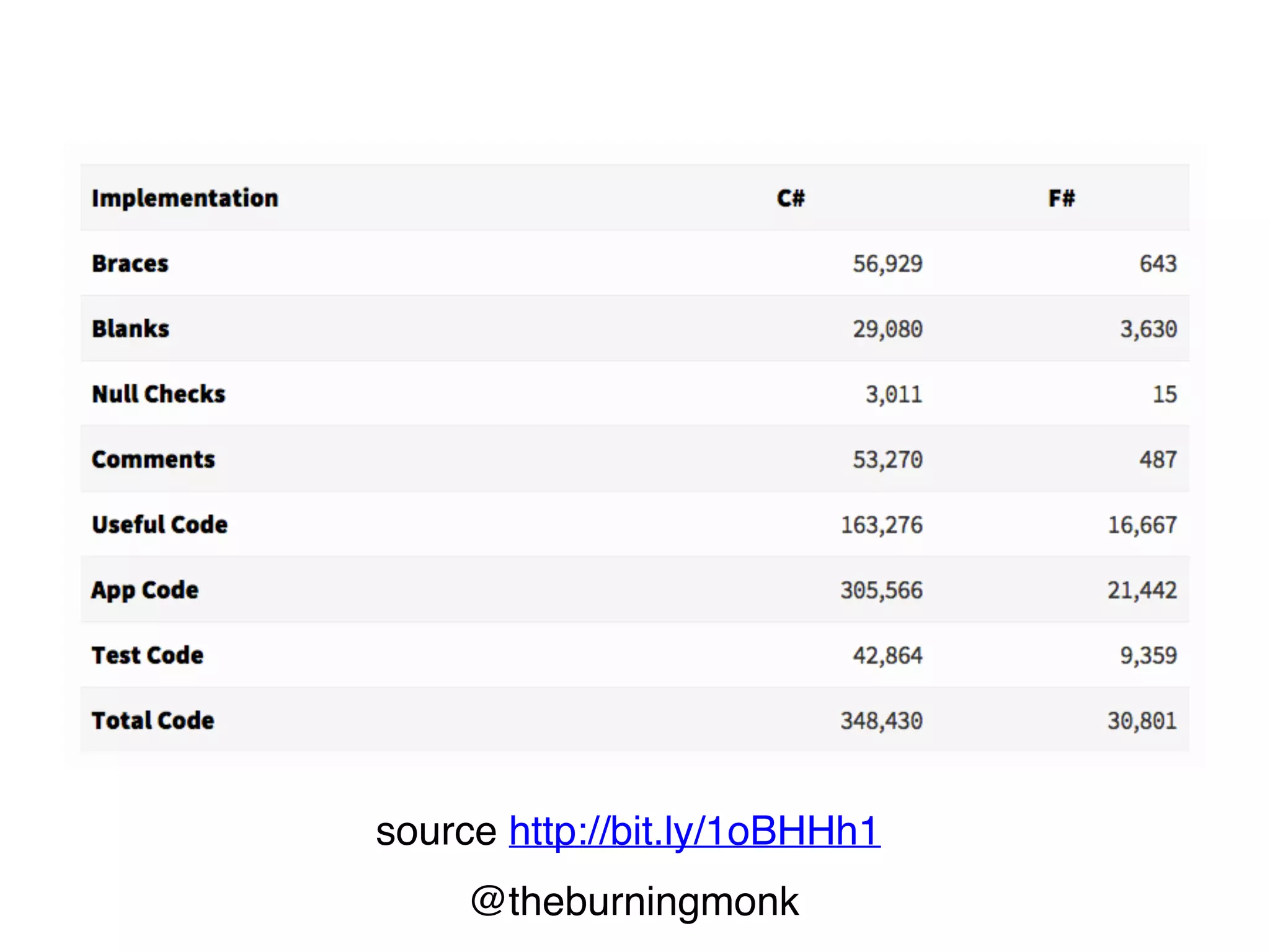This screenshot has width=1270, height=952.
Task: Select the C# Total Code value 348,430
Action: click(x=881, y=721)
